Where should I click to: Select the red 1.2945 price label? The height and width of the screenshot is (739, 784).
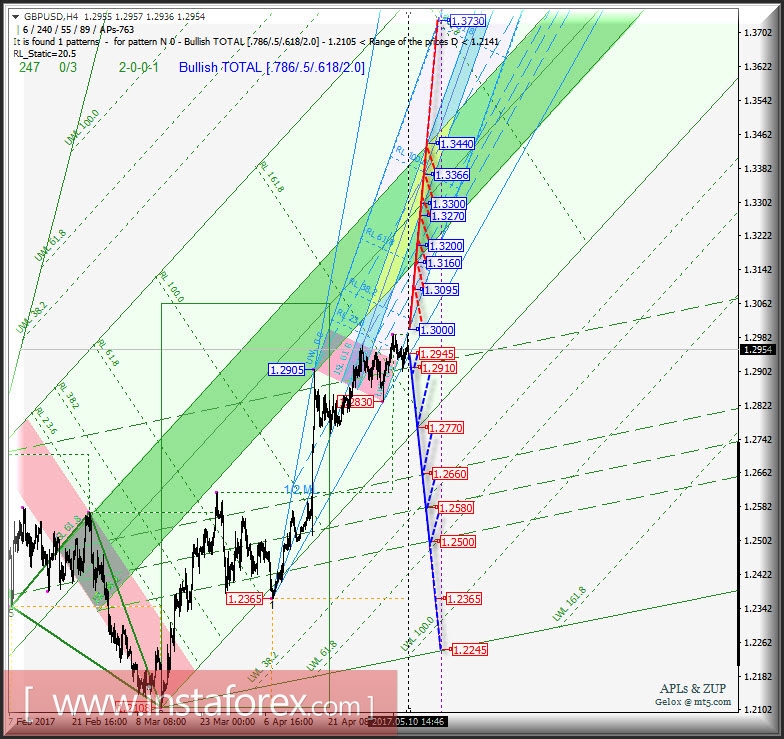pyautogui.click(x=437, y=354)
